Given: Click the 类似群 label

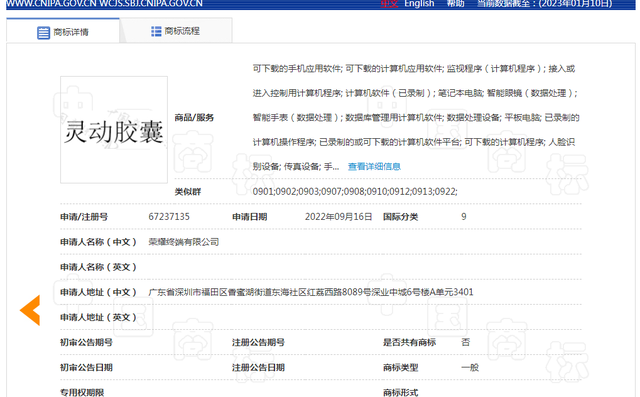Looking at the screenshot, I should 188,192.
